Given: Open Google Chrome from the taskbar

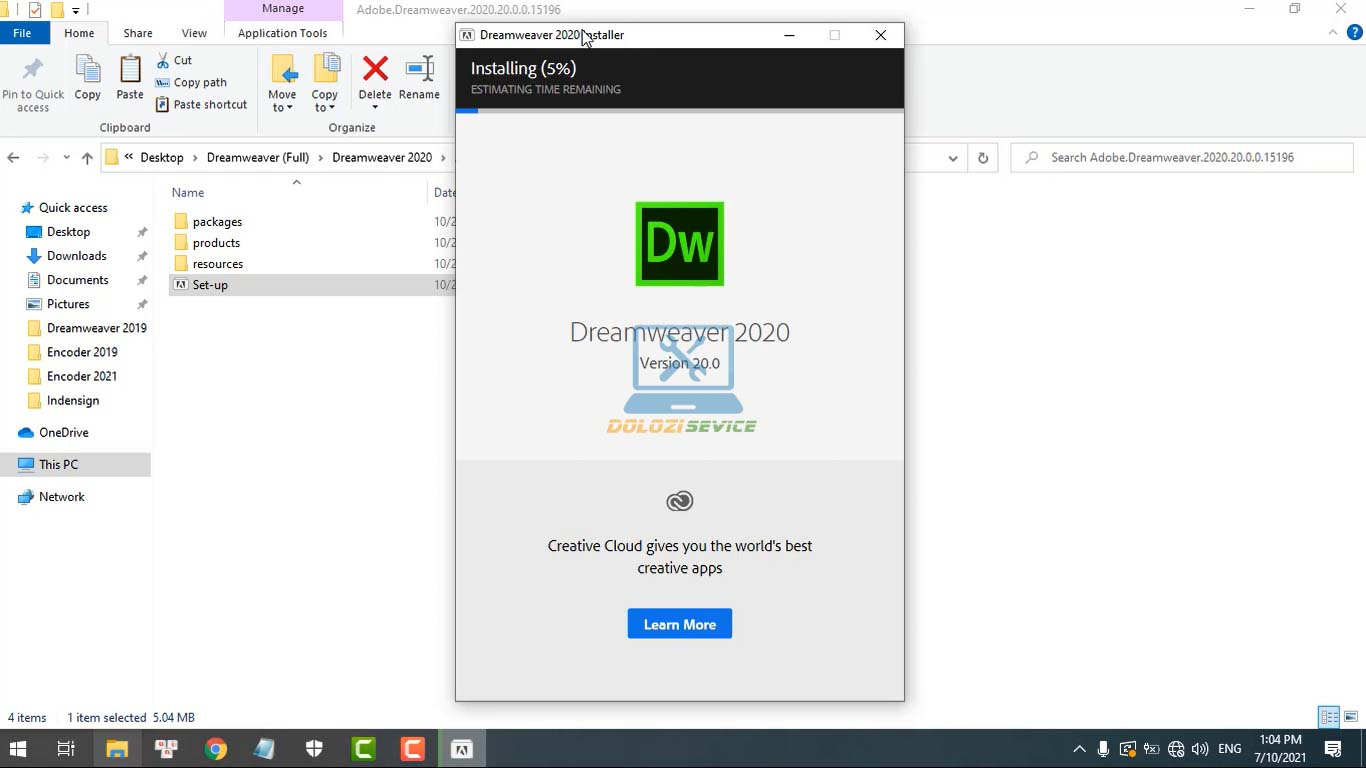Looking at the screenshot, I should point(213,747).
